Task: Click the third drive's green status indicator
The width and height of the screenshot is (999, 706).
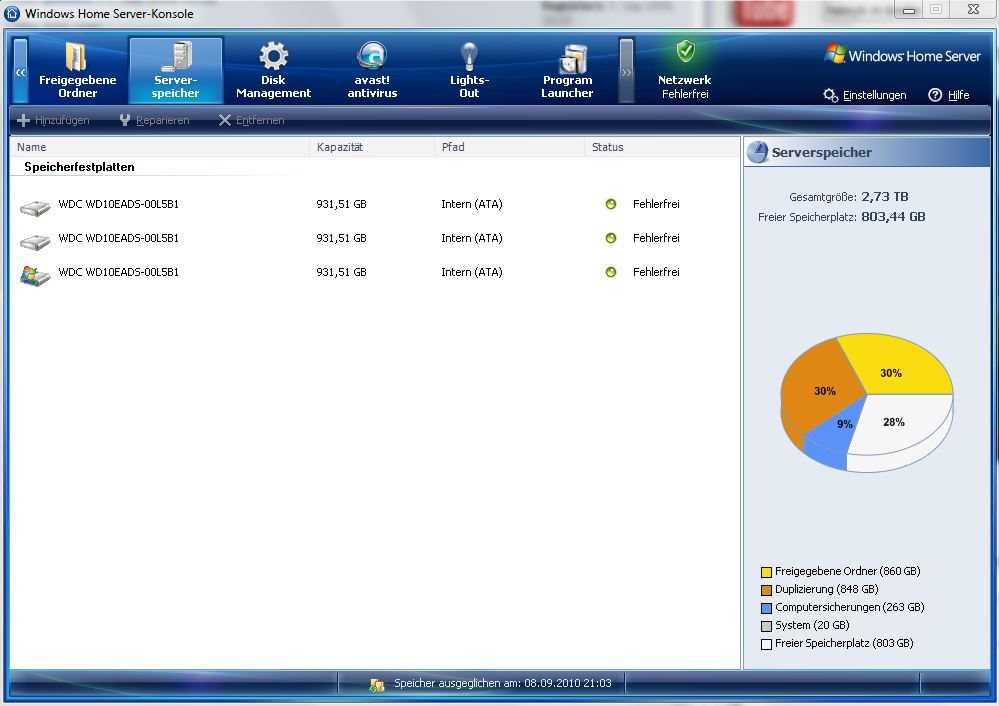Action: (611, 272)
